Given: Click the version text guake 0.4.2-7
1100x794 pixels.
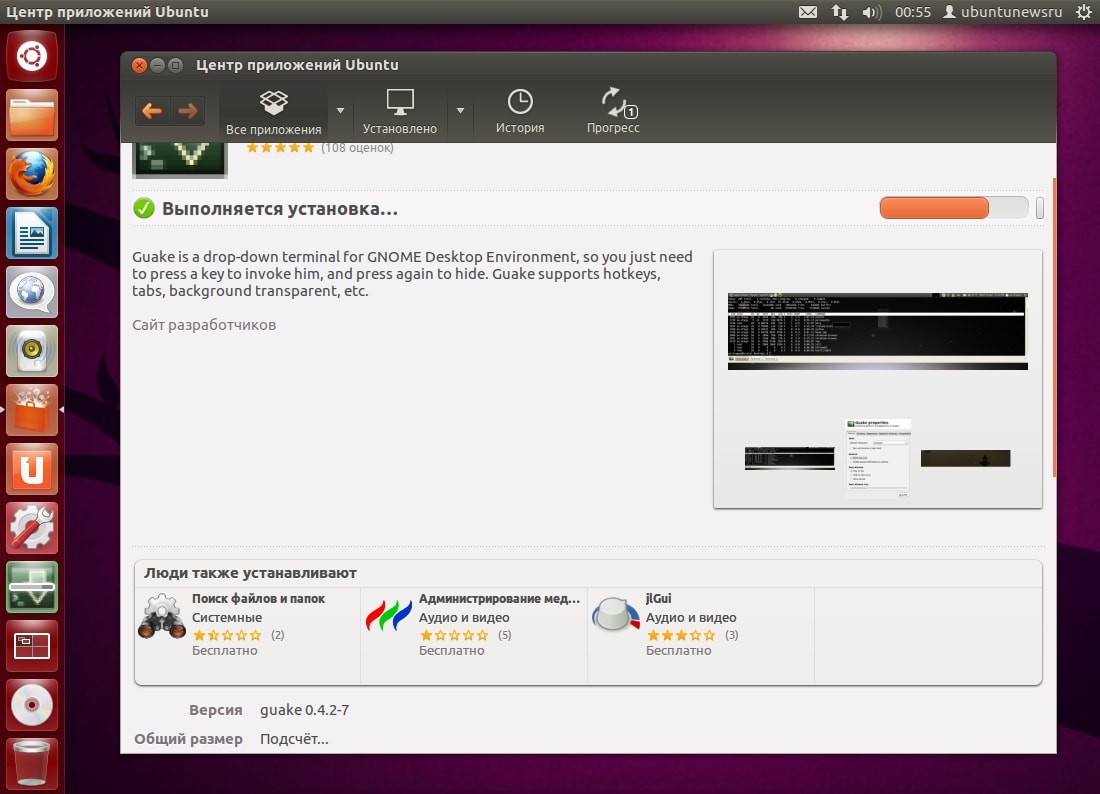Looking at the screenshot, I should pos(304,710).
